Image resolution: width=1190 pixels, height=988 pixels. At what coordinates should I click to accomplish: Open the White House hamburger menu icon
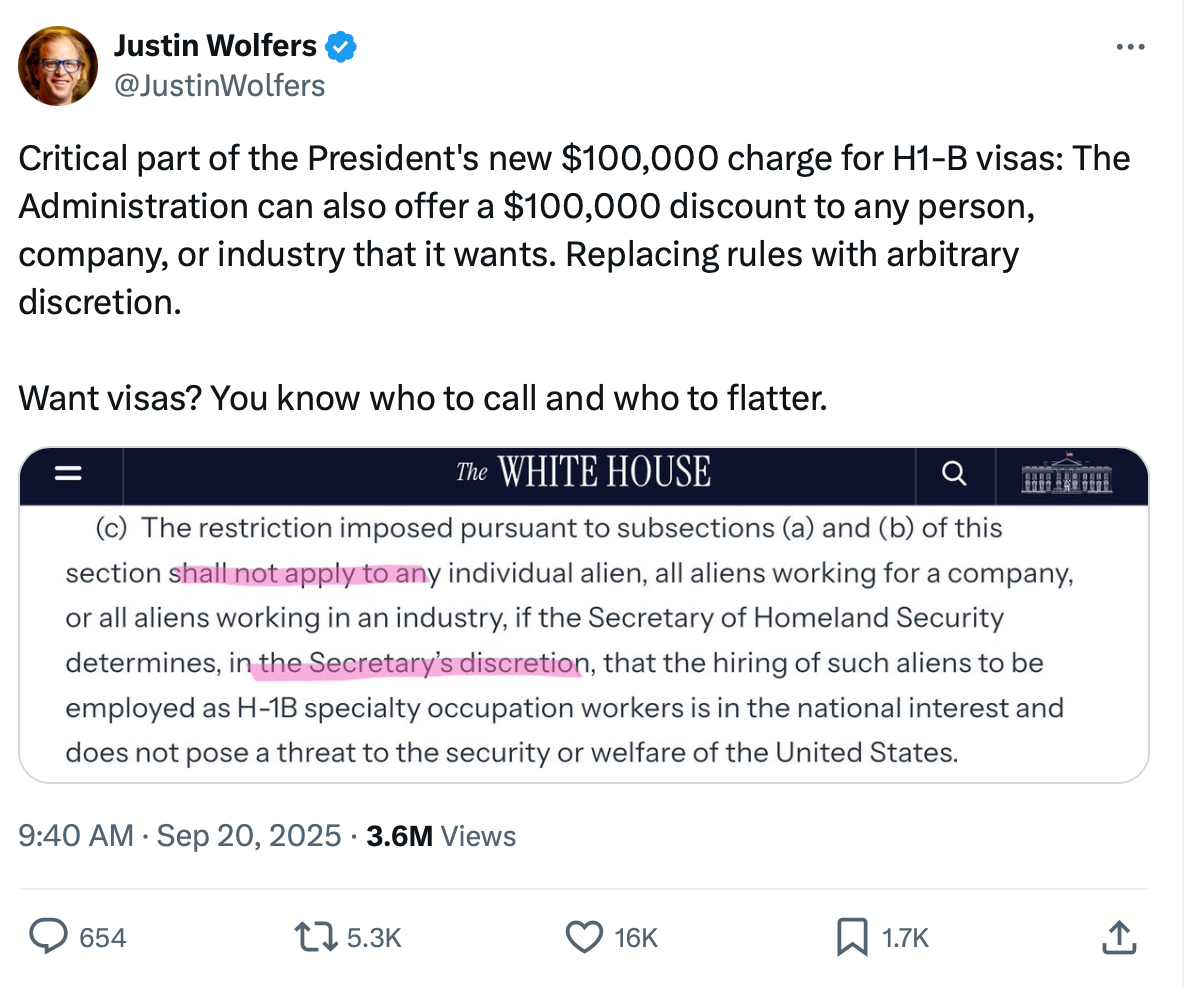click(68, 473)
